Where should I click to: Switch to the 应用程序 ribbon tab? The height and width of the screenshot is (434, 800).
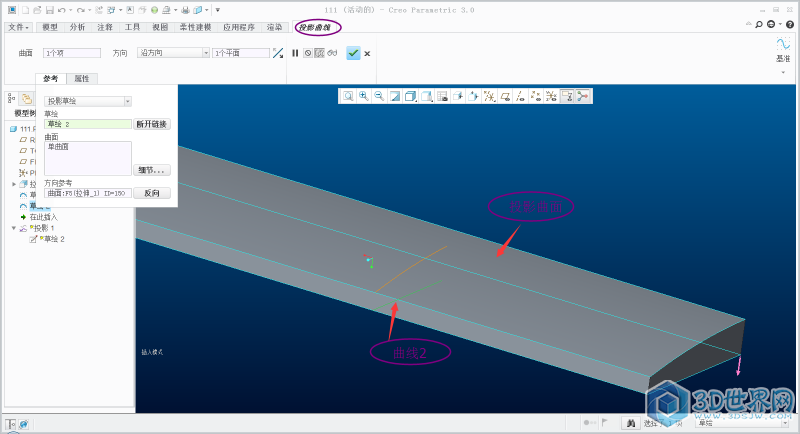pos(239,27)
